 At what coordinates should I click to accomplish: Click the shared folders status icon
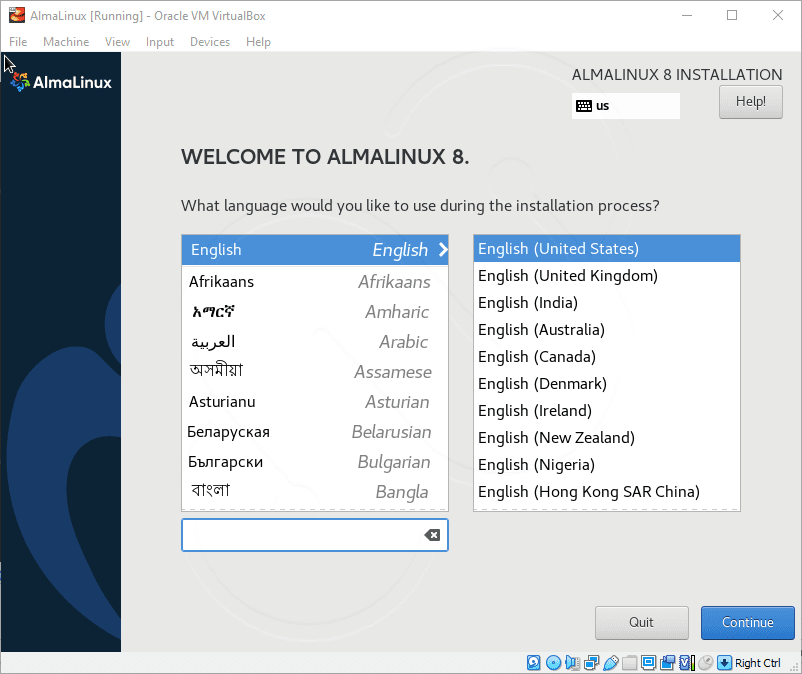630,663
